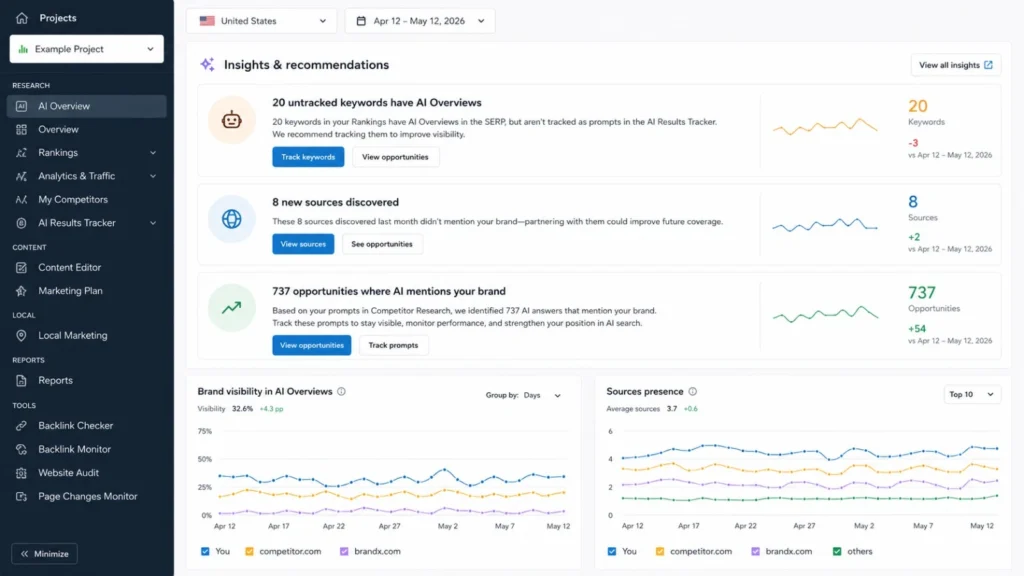Image resolution: width=1024 pixels, height=576 pixels.
Task: Expand the AI Results Tracker chevron
Action: 153,223
